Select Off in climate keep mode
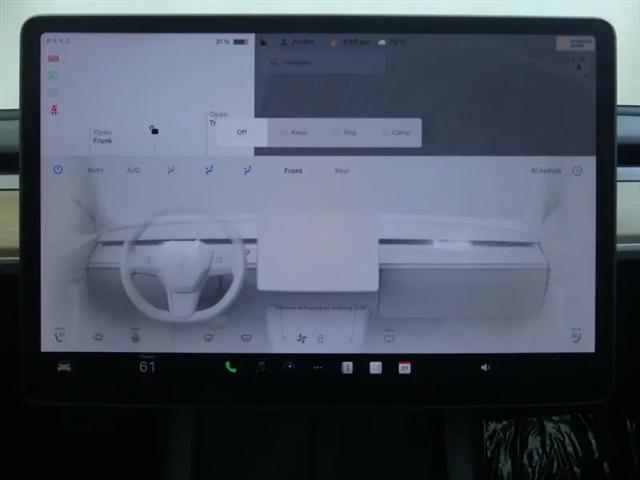The height and width of the screenshot is (480, 640). (x=242, y=132)
